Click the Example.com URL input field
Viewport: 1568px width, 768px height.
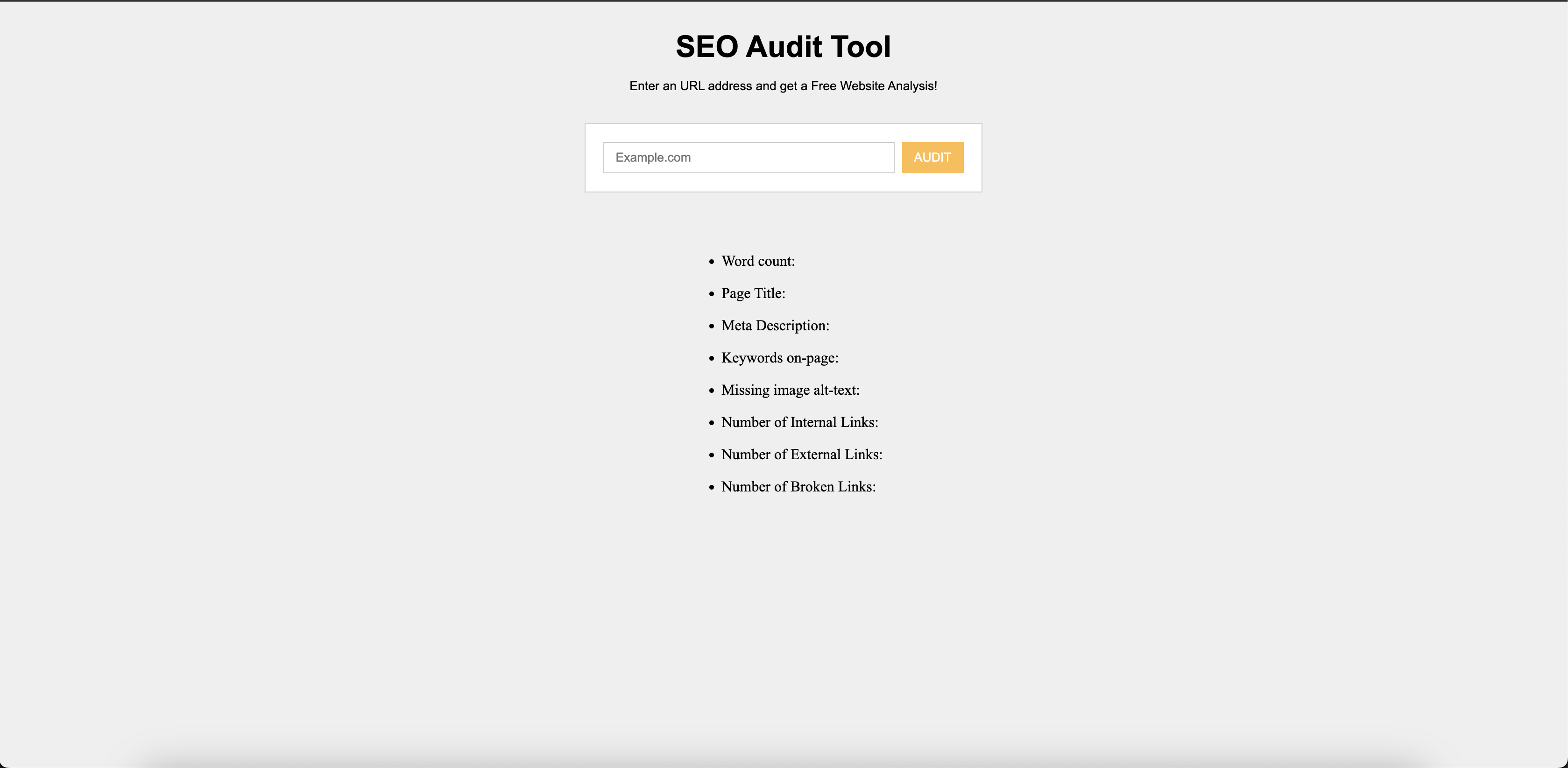coord(748,158)
